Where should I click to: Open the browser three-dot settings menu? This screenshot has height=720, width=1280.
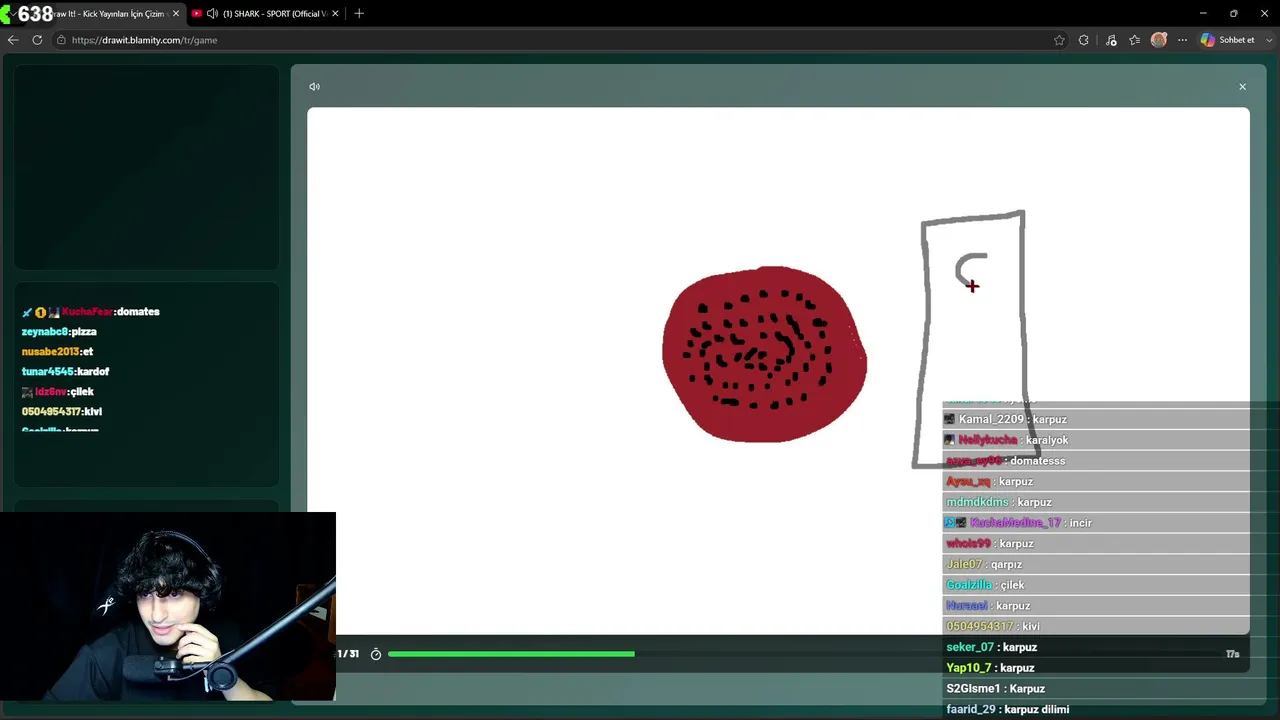pyautogui.click(x=1182, y=40)
